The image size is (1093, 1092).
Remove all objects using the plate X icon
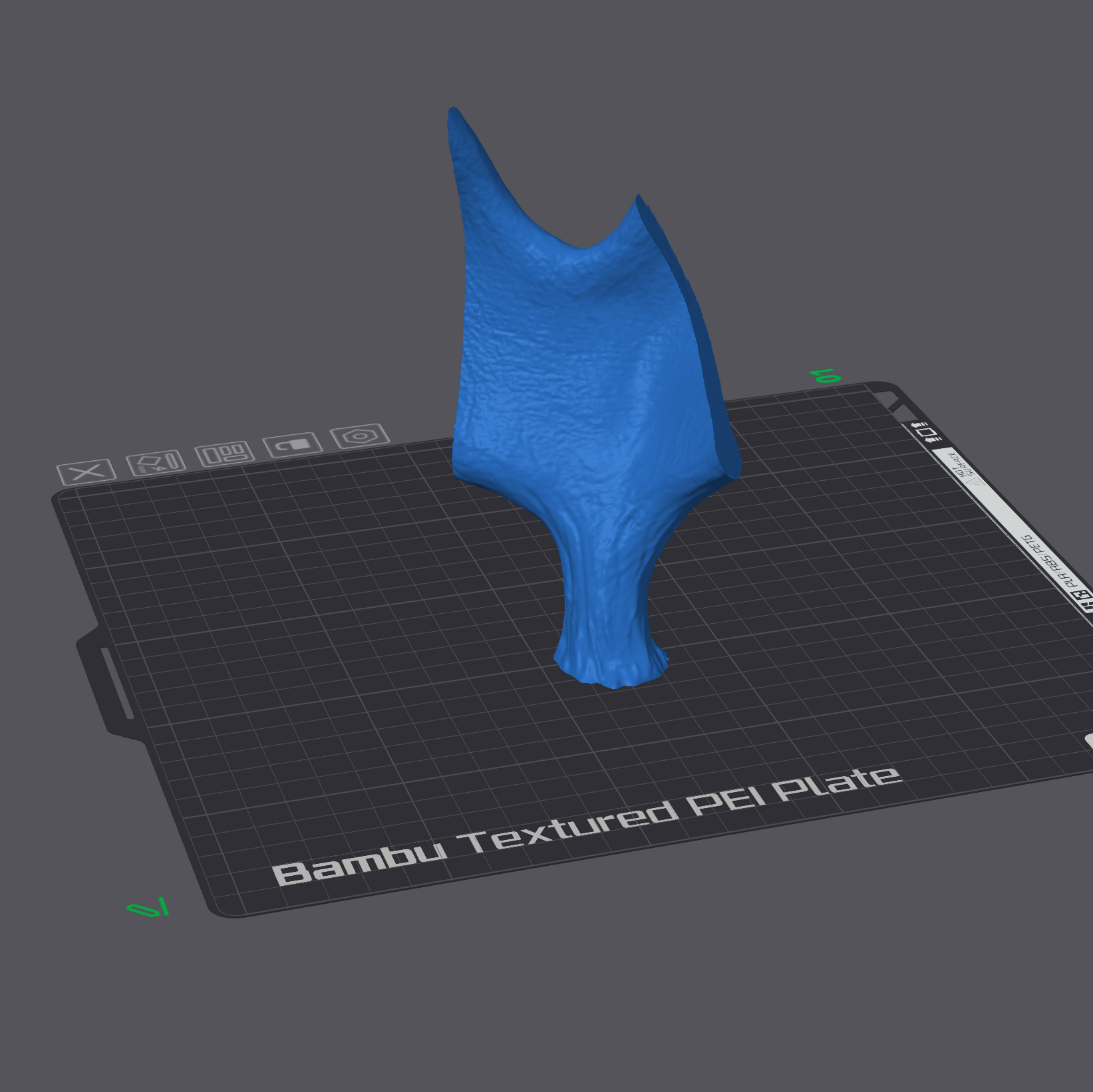click(x=86, y=472)
